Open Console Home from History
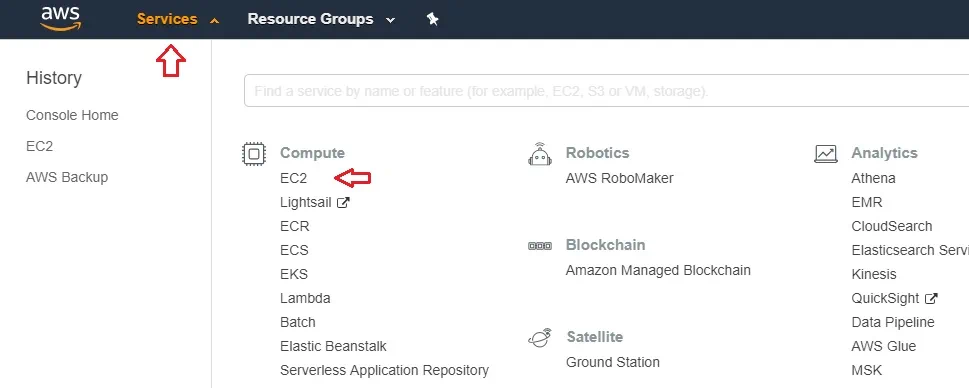This screenshot has height=388, width=969. coord(72,116)
